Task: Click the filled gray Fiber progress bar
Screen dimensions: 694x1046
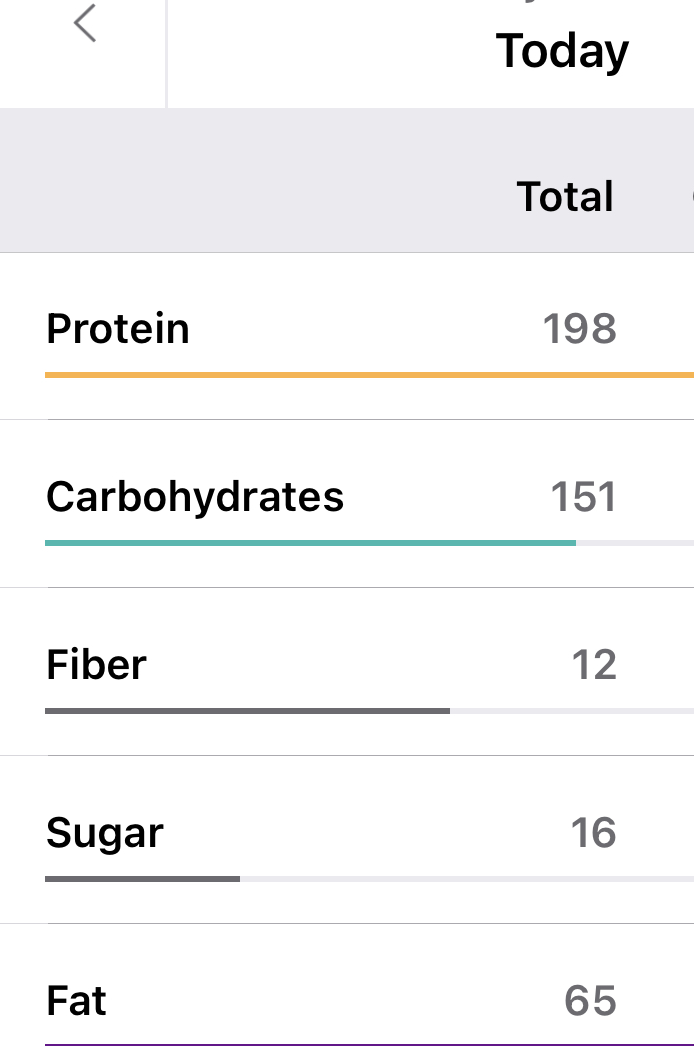Action: pyautogui.click(x=247, y=711)
